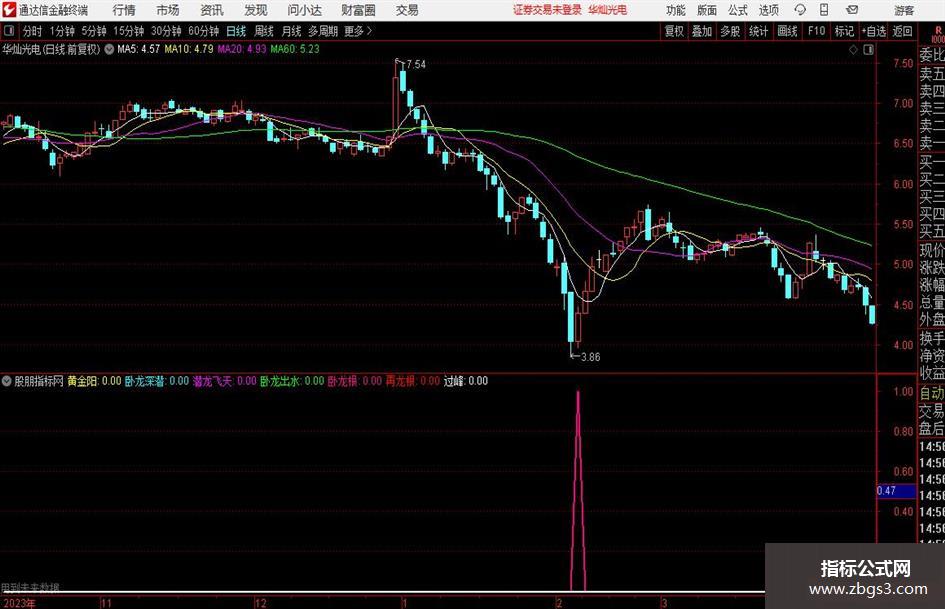Click the 2023年 label on time axis

point(19,603)
